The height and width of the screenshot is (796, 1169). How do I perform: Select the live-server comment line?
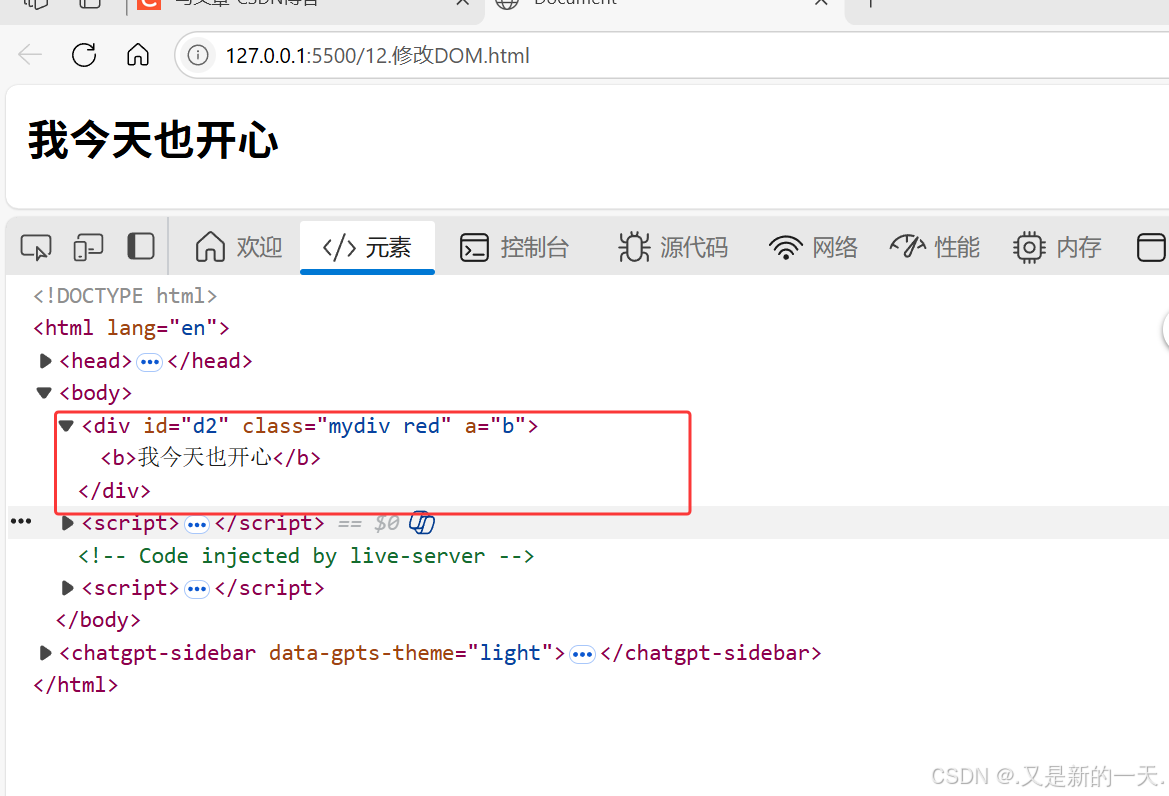pyautogui.click(x=306, y=556)
